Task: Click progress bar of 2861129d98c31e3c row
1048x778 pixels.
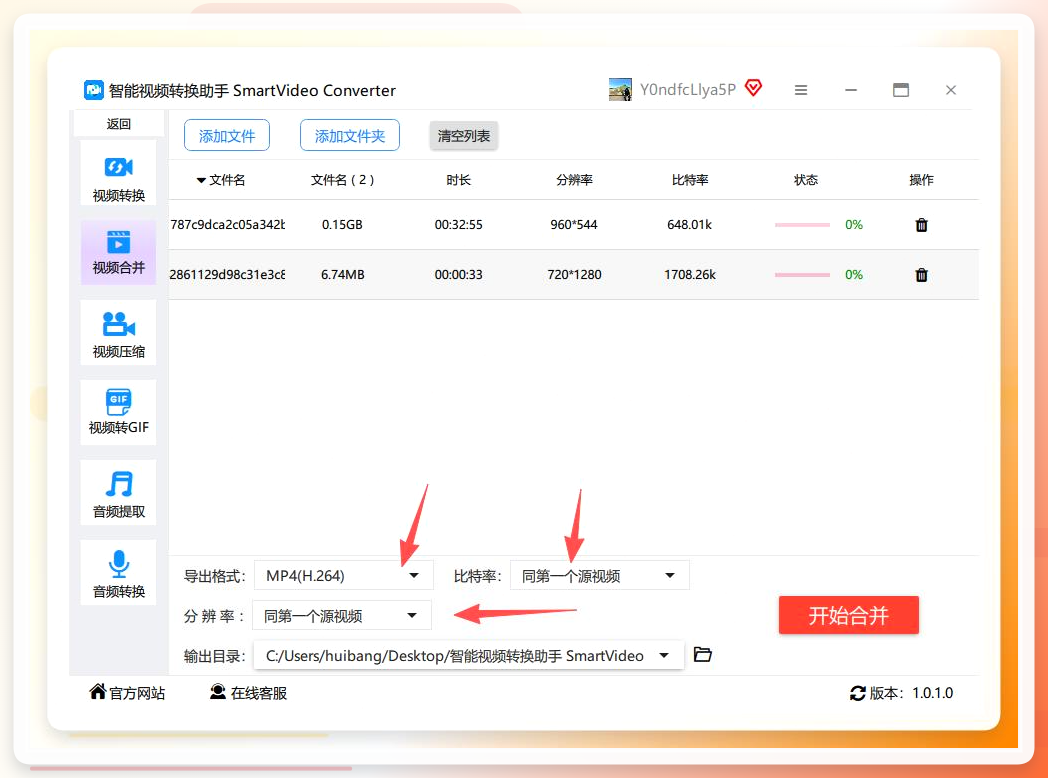Action: (802, 275)
